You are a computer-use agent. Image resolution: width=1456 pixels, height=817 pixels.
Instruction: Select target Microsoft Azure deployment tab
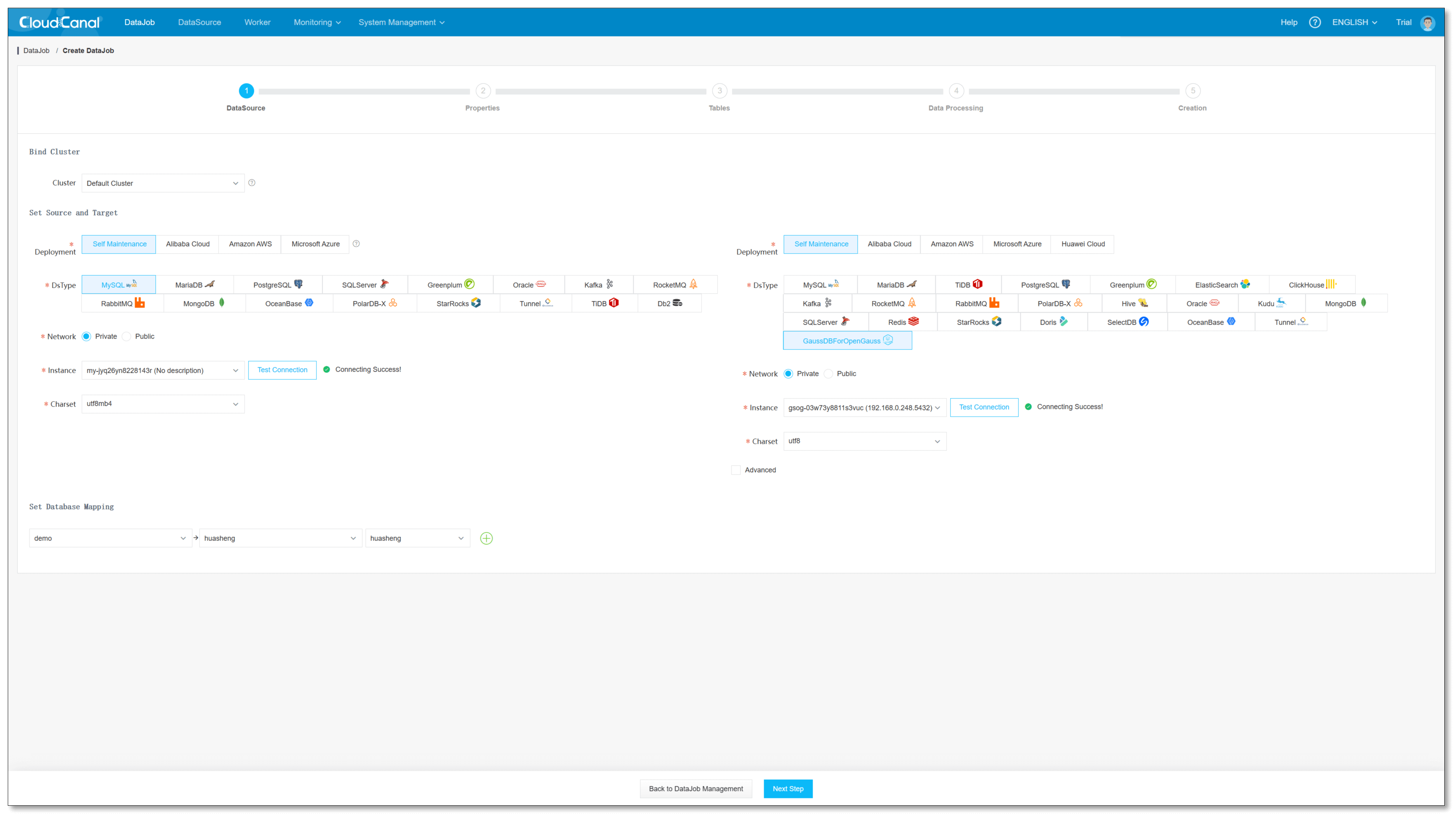coord(1017,244)
